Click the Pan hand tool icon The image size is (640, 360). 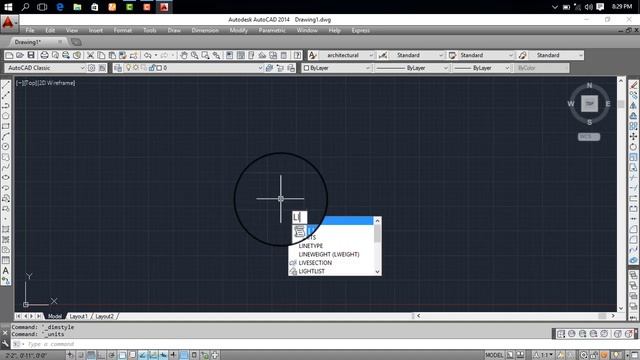coord(184,55)
